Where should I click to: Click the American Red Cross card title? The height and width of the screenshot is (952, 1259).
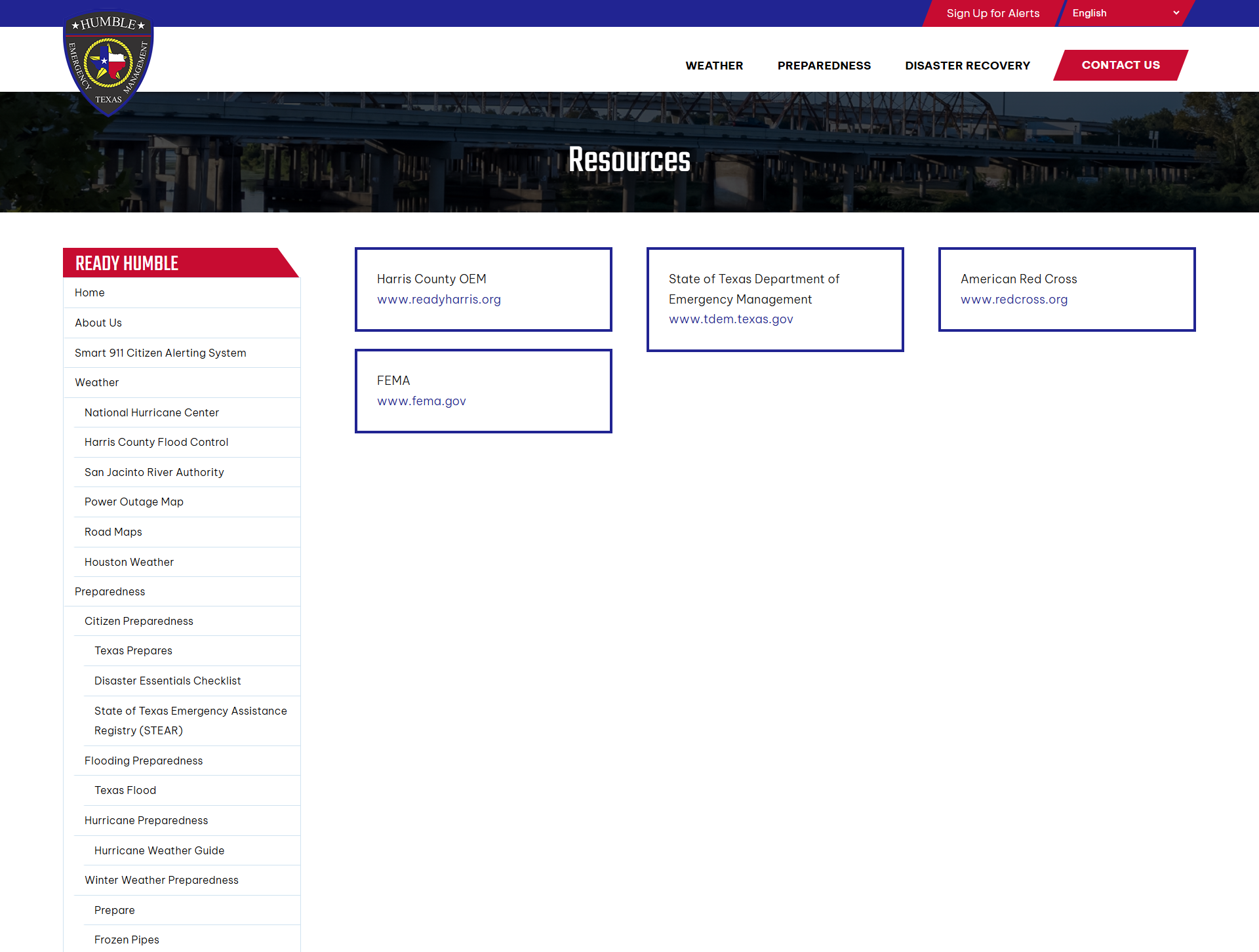(x=1018, y=279)
